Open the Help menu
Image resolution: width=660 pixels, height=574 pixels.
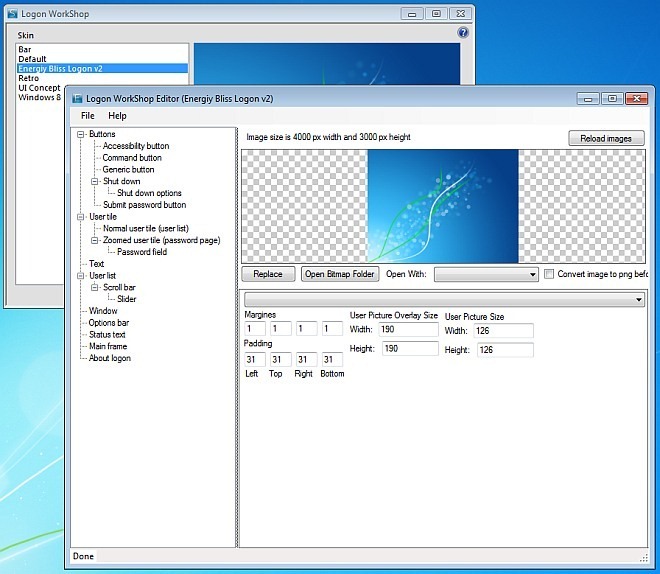[117, 116]
